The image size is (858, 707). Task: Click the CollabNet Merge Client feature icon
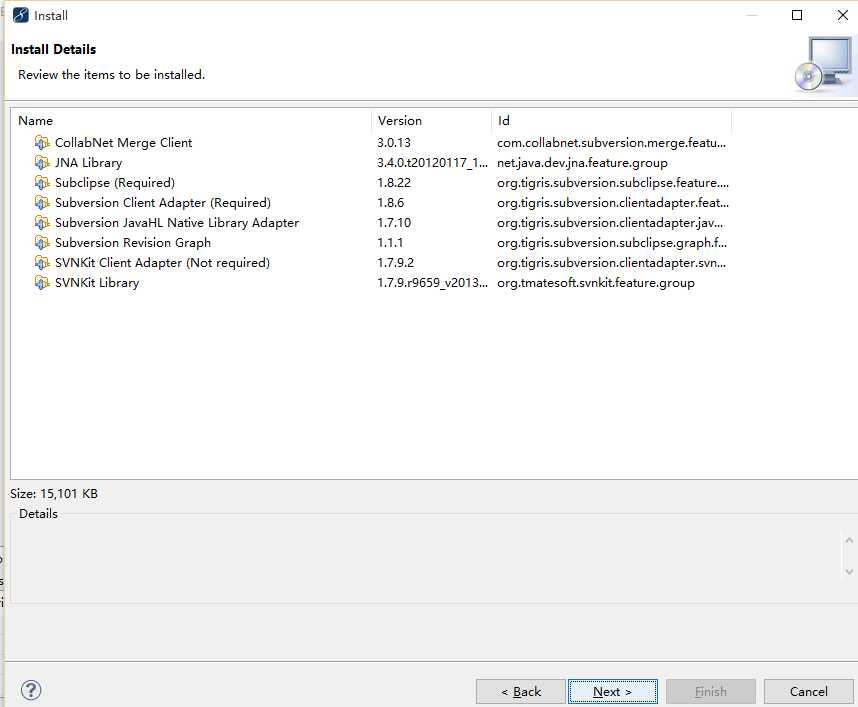tap(42, 143)
